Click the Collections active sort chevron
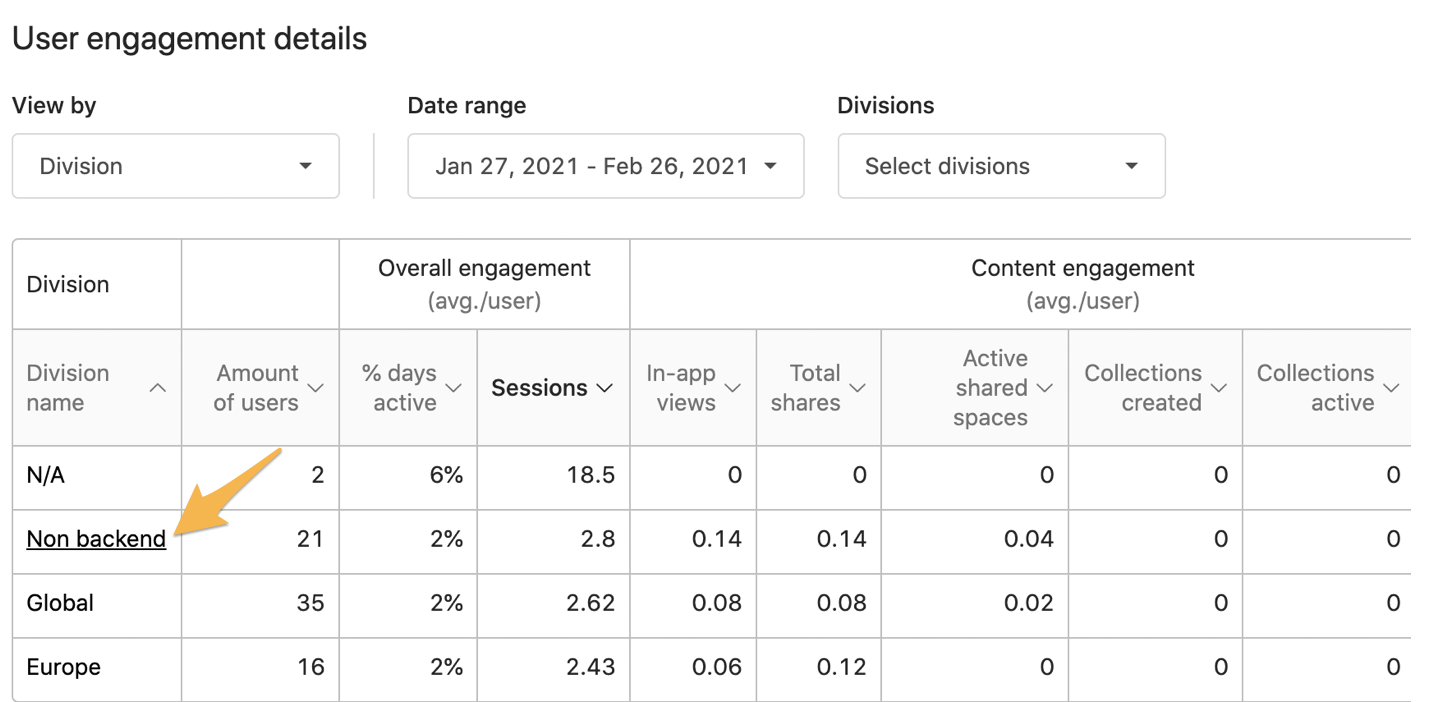Screen dimensions: 1452x702 click(1391, 388)
